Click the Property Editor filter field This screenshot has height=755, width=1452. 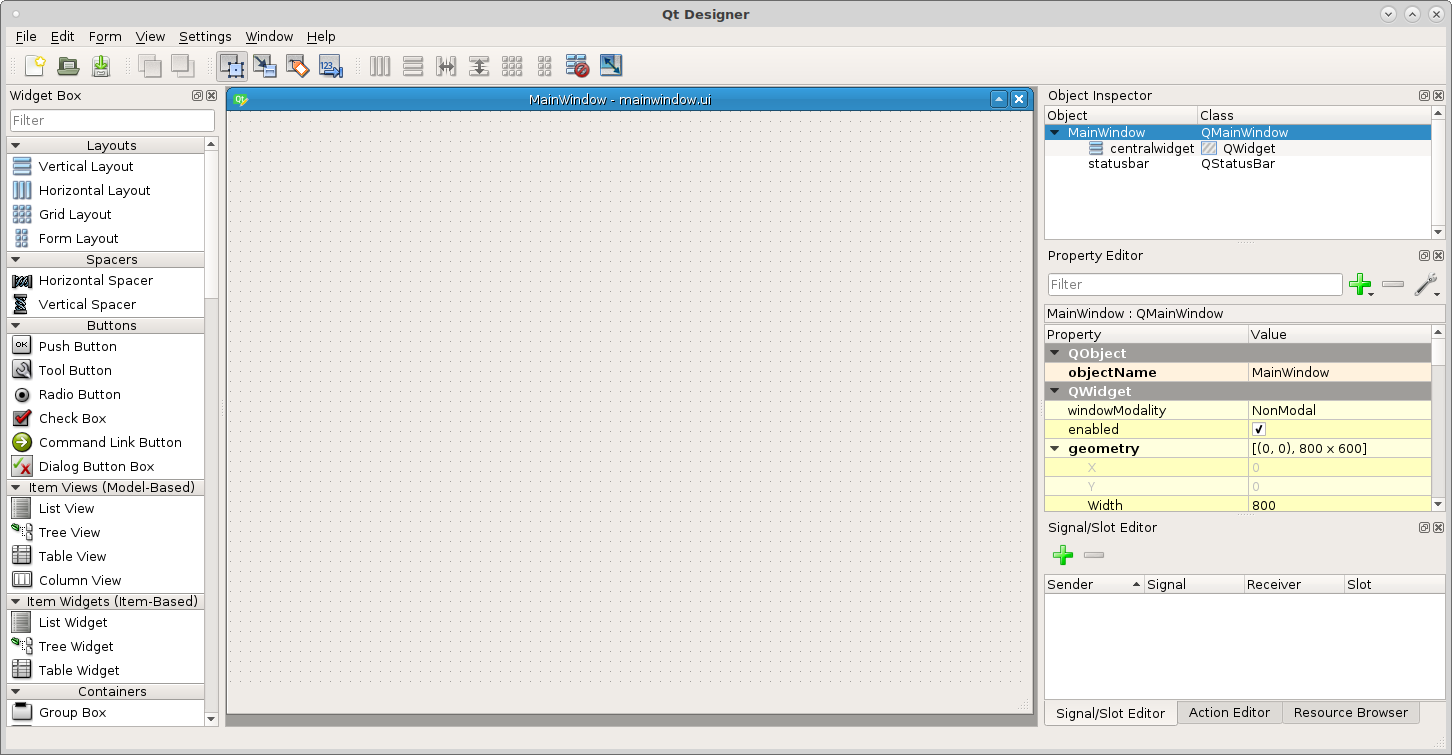pos(1195,285)
